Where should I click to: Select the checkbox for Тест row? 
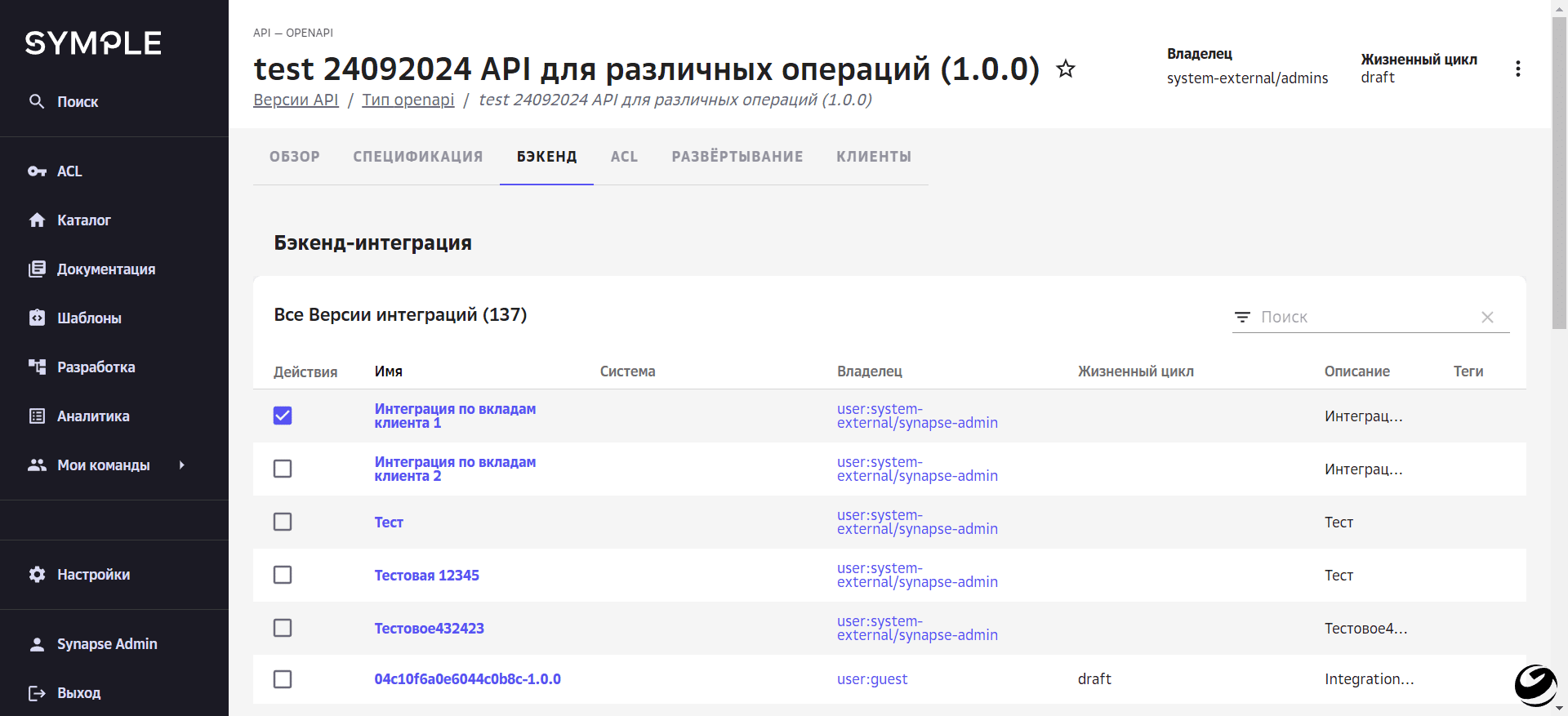(283, 522)
